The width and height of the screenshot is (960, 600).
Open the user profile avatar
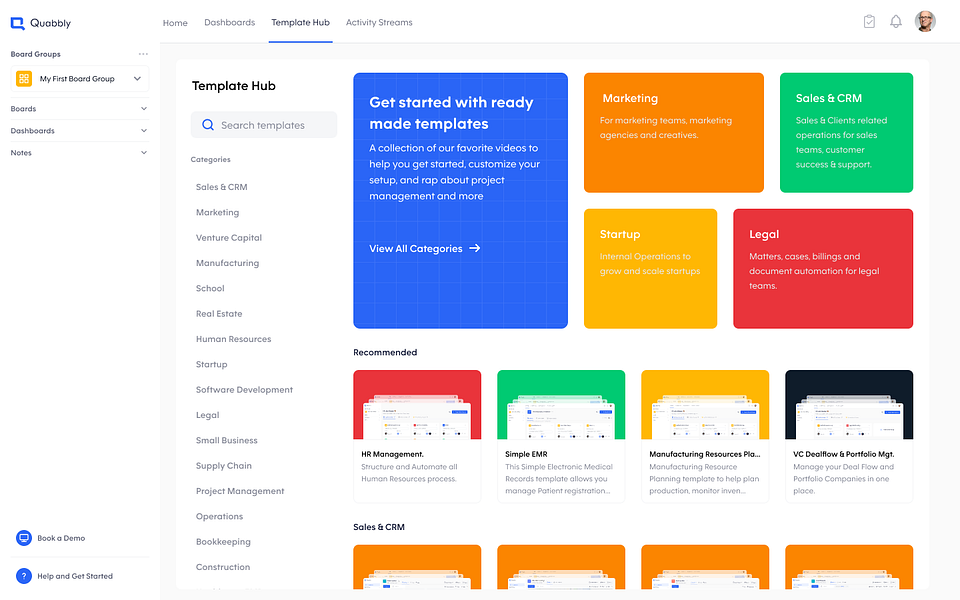(925, 21)
